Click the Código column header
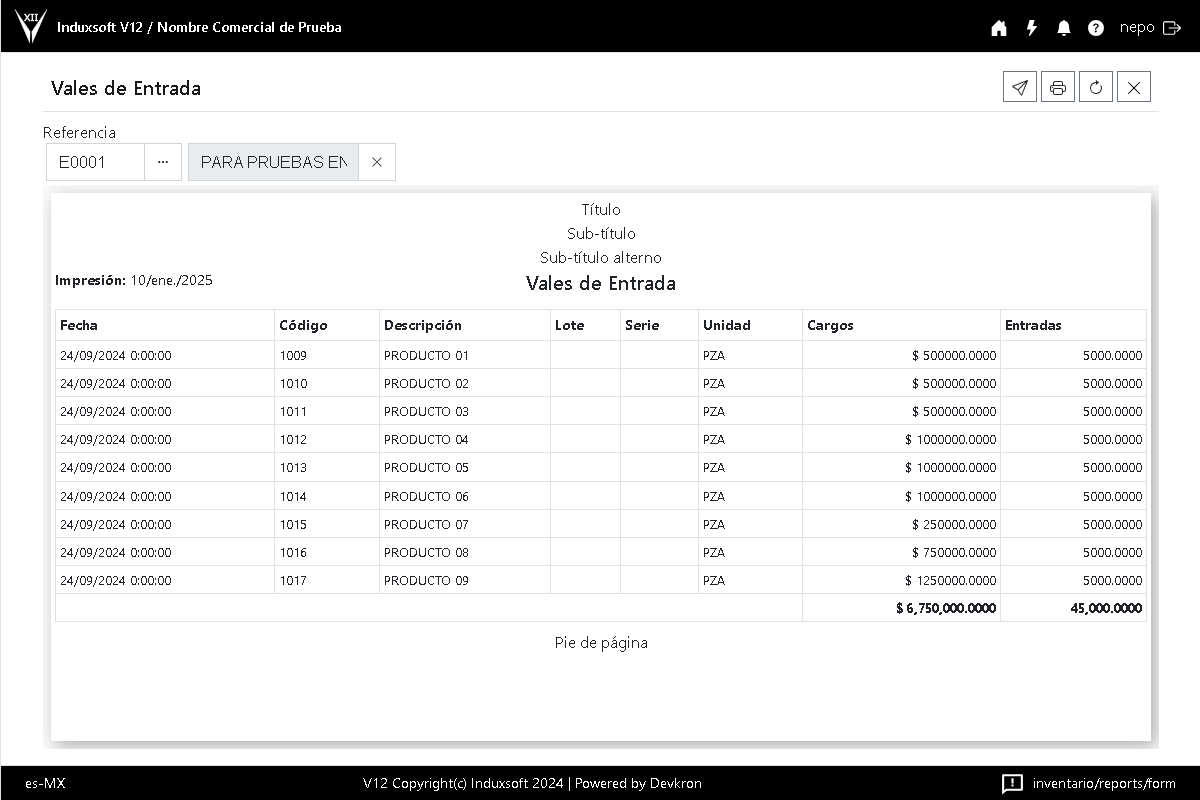This screenshot has width=1200, height=800. (x=303, y=325)
